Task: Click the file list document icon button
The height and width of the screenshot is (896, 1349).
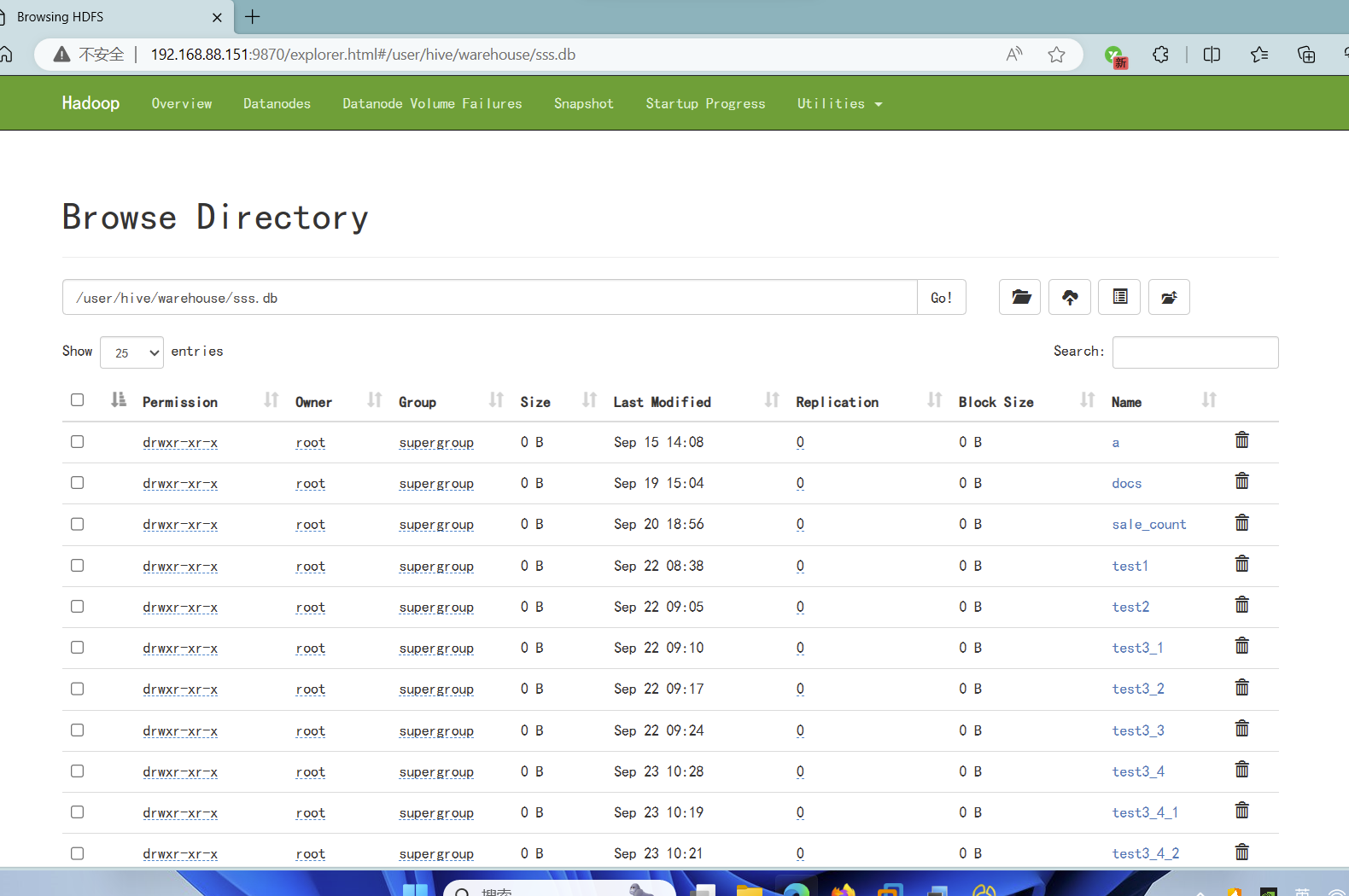Action: click(x=1119, y=297)
